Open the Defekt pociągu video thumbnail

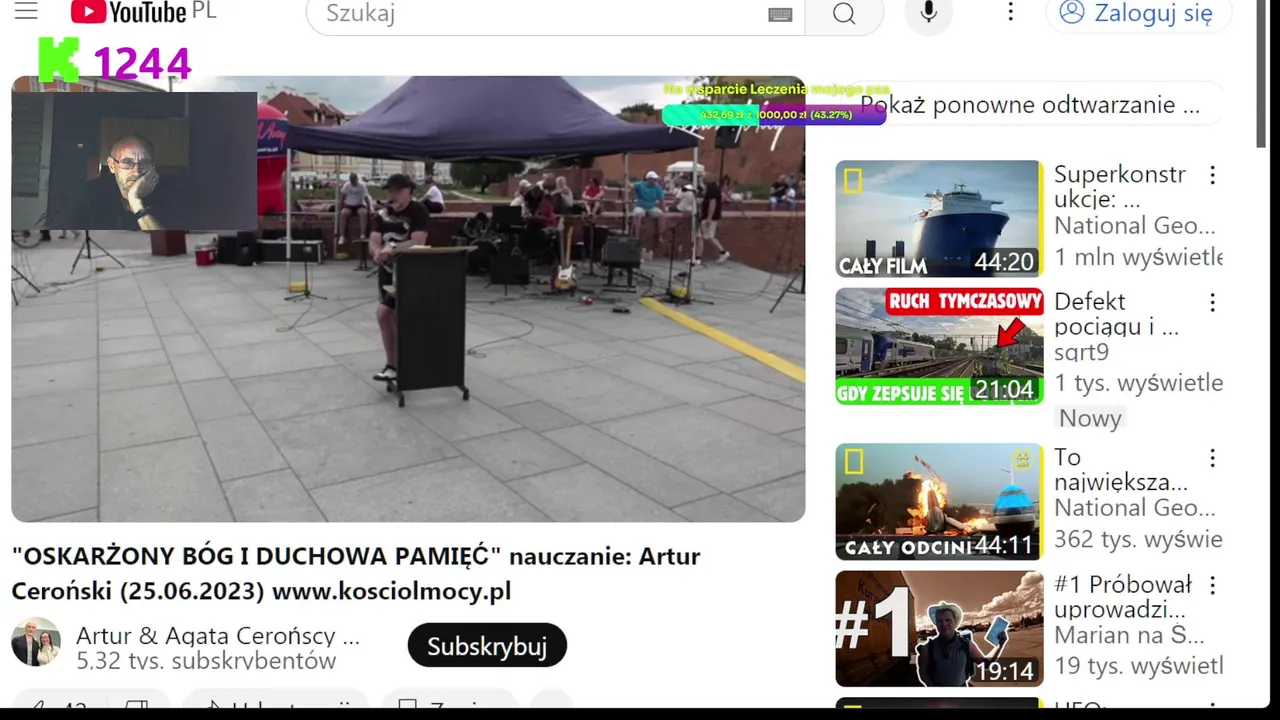point(939,346)
